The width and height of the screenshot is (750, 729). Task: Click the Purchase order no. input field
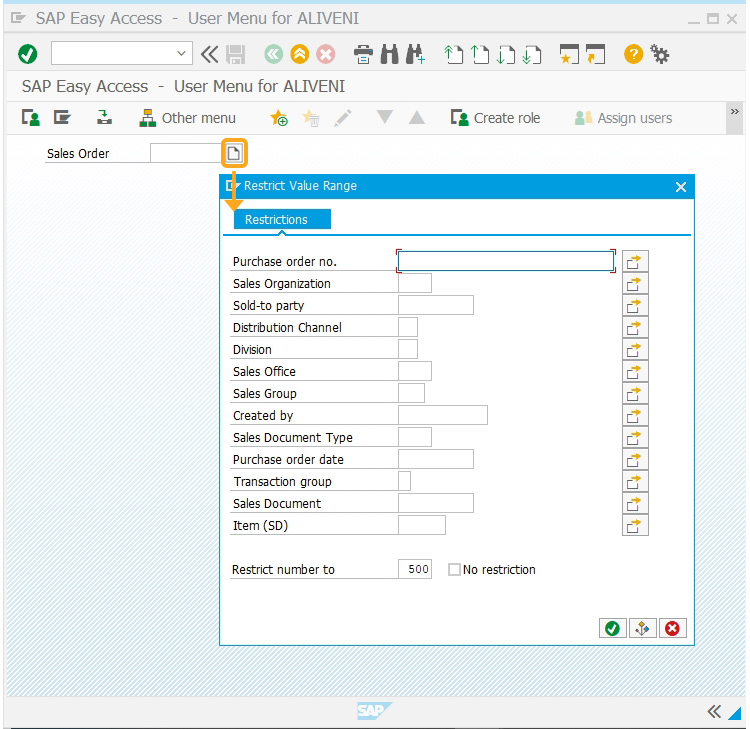(x=506, y=261)
